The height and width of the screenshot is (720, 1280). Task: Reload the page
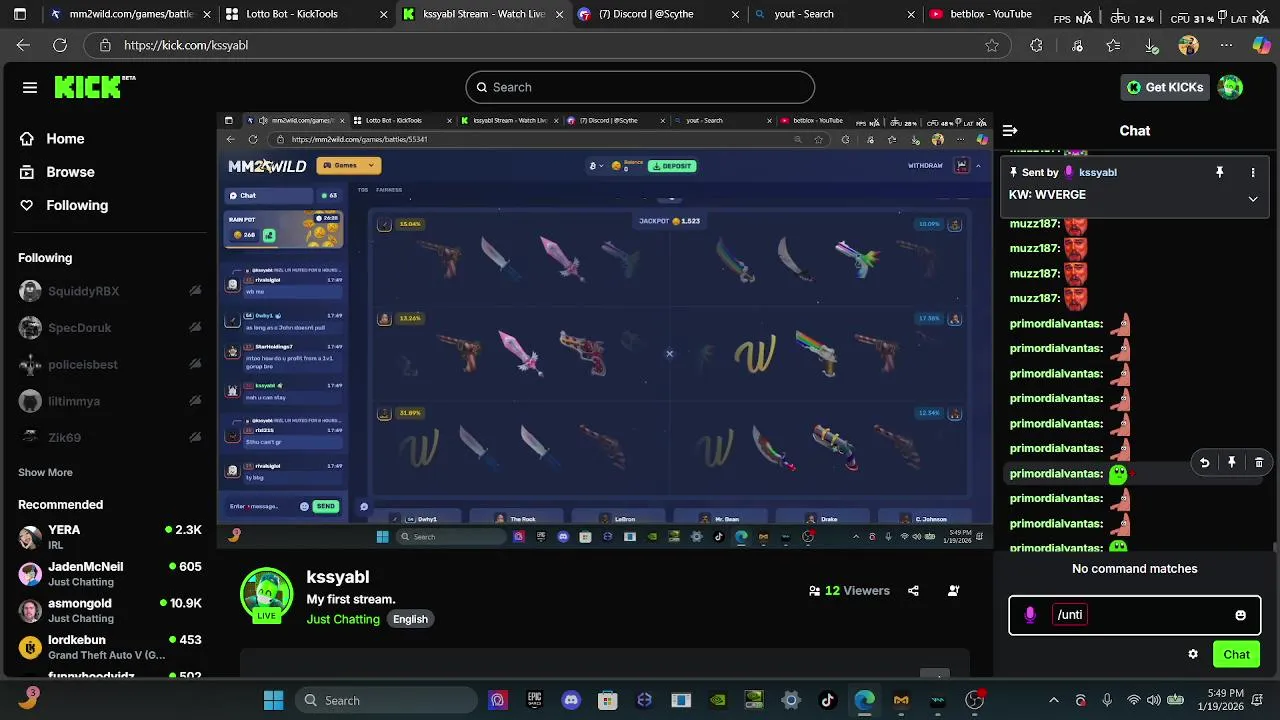[60, 45]
